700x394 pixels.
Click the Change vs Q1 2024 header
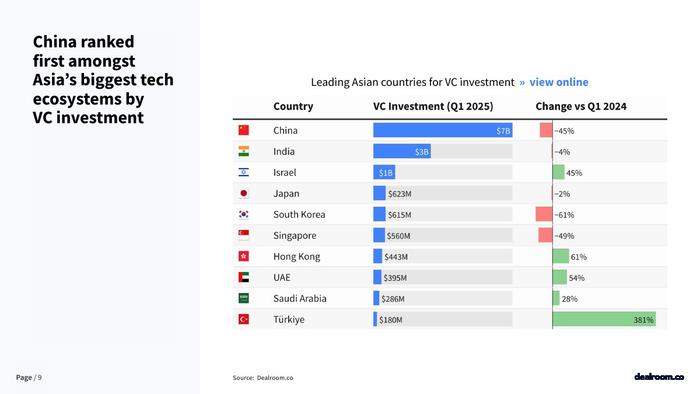[x=581, y=106]
